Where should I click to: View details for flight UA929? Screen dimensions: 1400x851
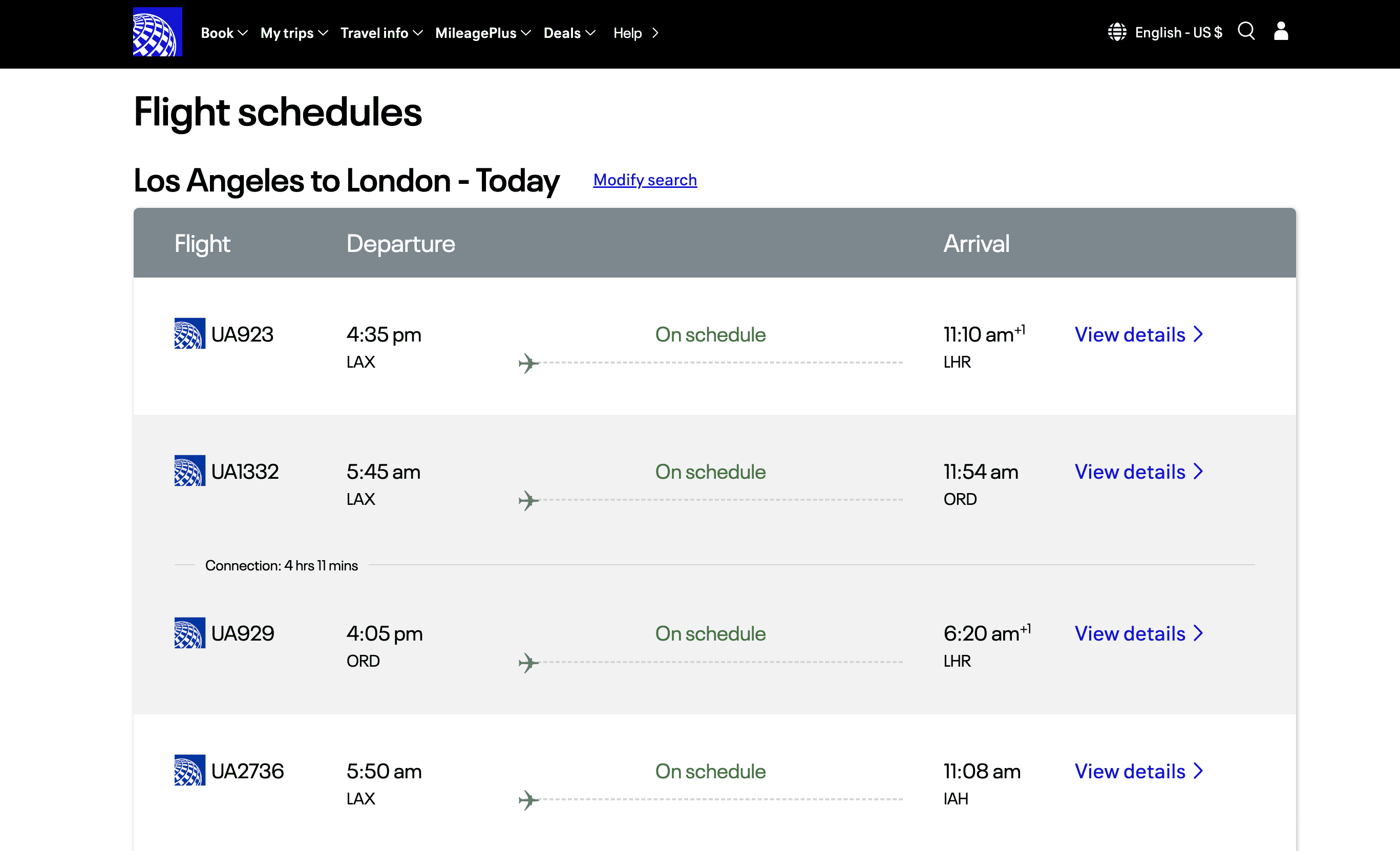pos(1138,633)
